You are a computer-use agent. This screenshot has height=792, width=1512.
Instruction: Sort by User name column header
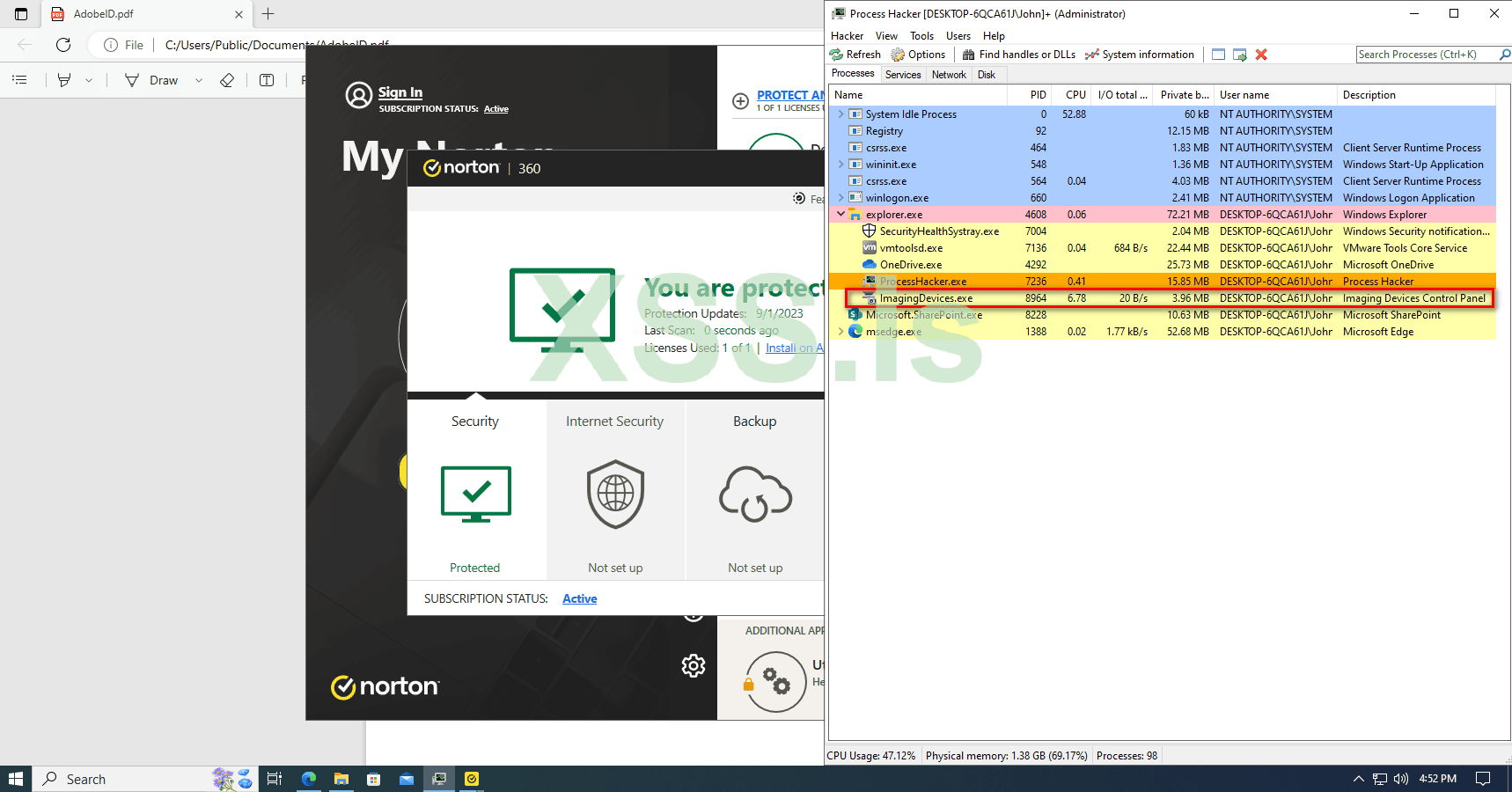tap(1275, 95)
